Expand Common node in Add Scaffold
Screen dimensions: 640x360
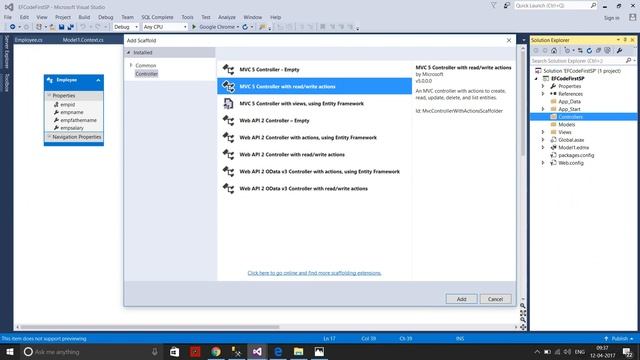point(131,65)
